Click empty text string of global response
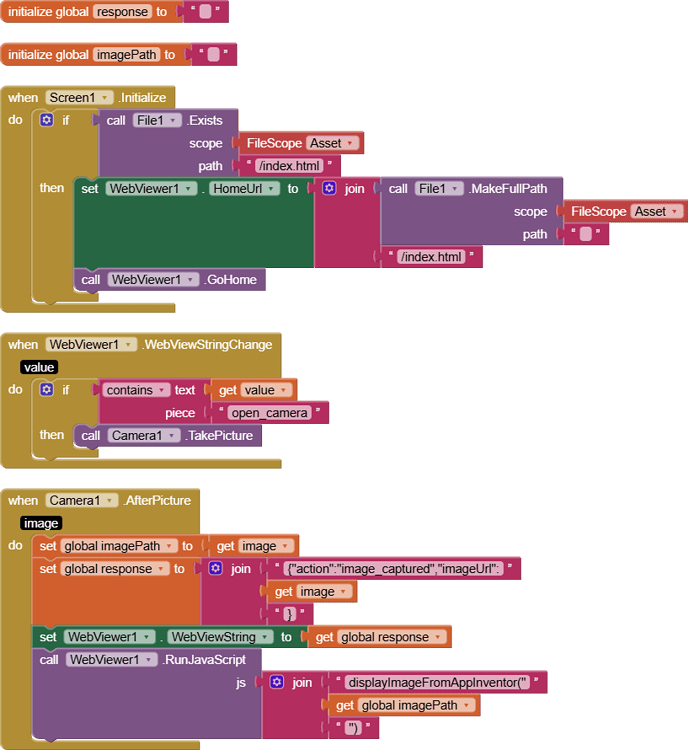The height and width of the screenshot is (750, 688). point(205,11)
